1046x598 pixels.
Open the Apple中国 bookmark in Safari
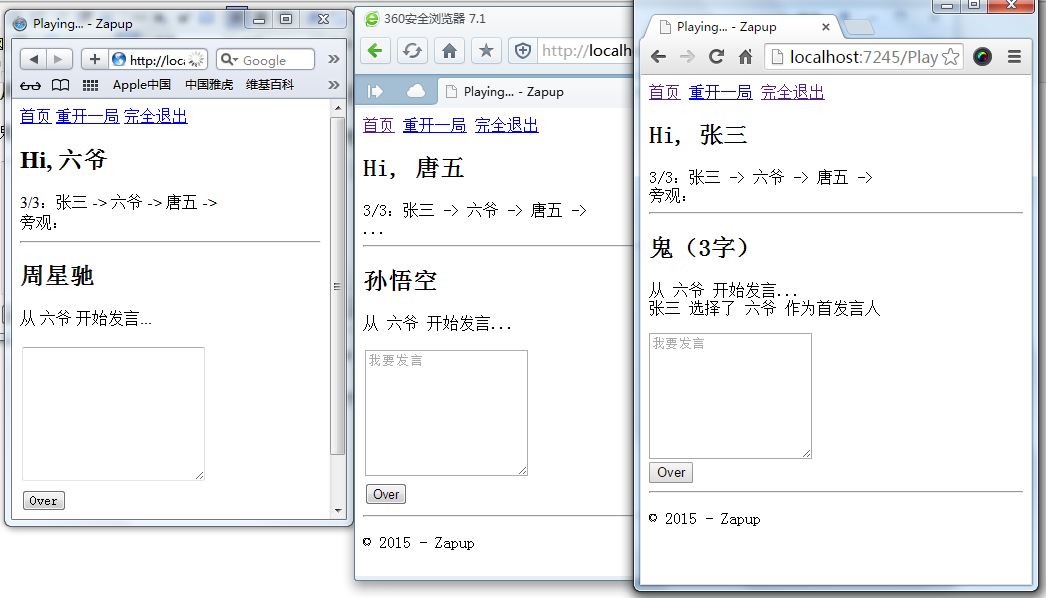point(141,85)
